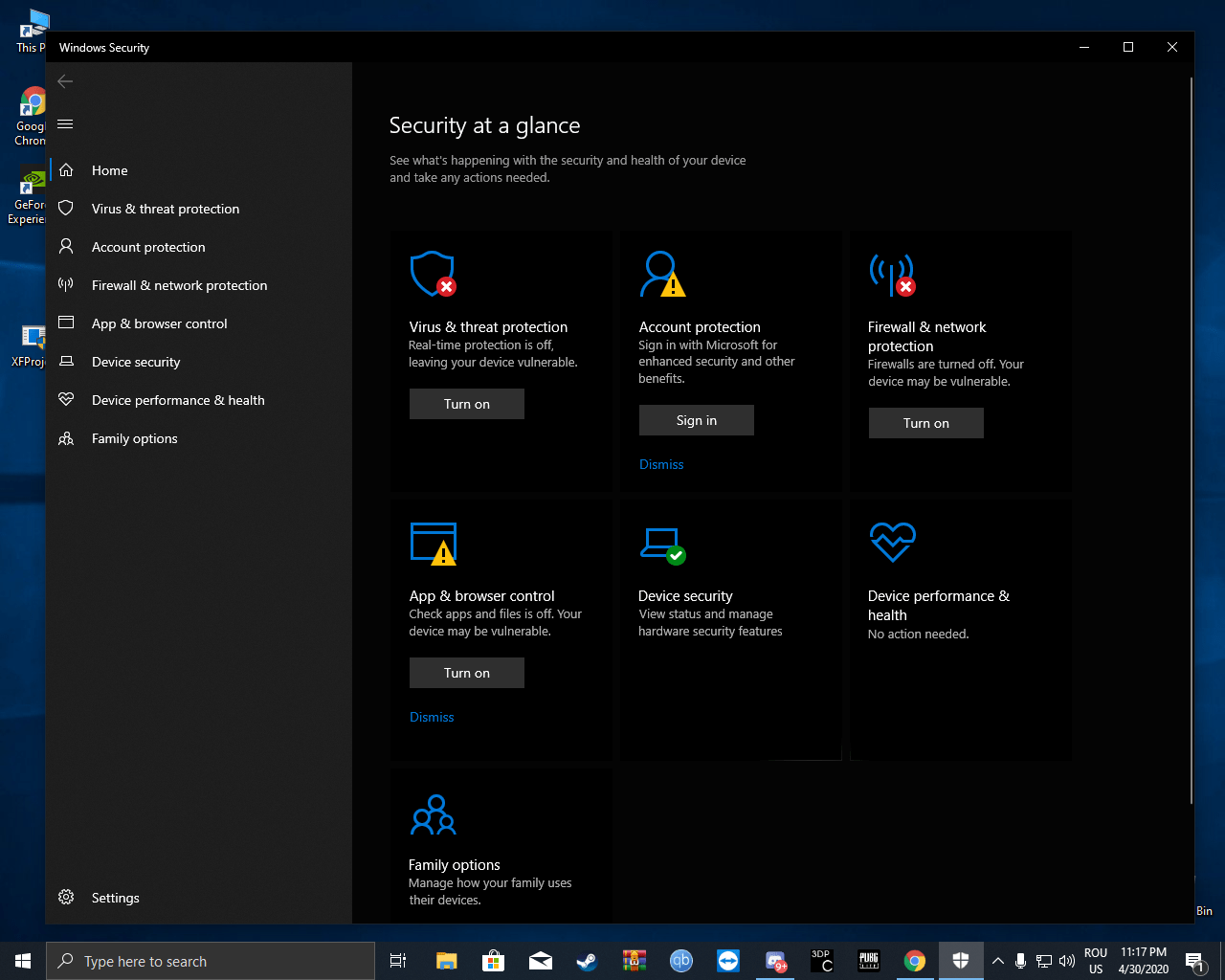Viewport: 1225px width, 980px height.
Task: Select App & browser control in the sidebar
Action: (201, 323)
